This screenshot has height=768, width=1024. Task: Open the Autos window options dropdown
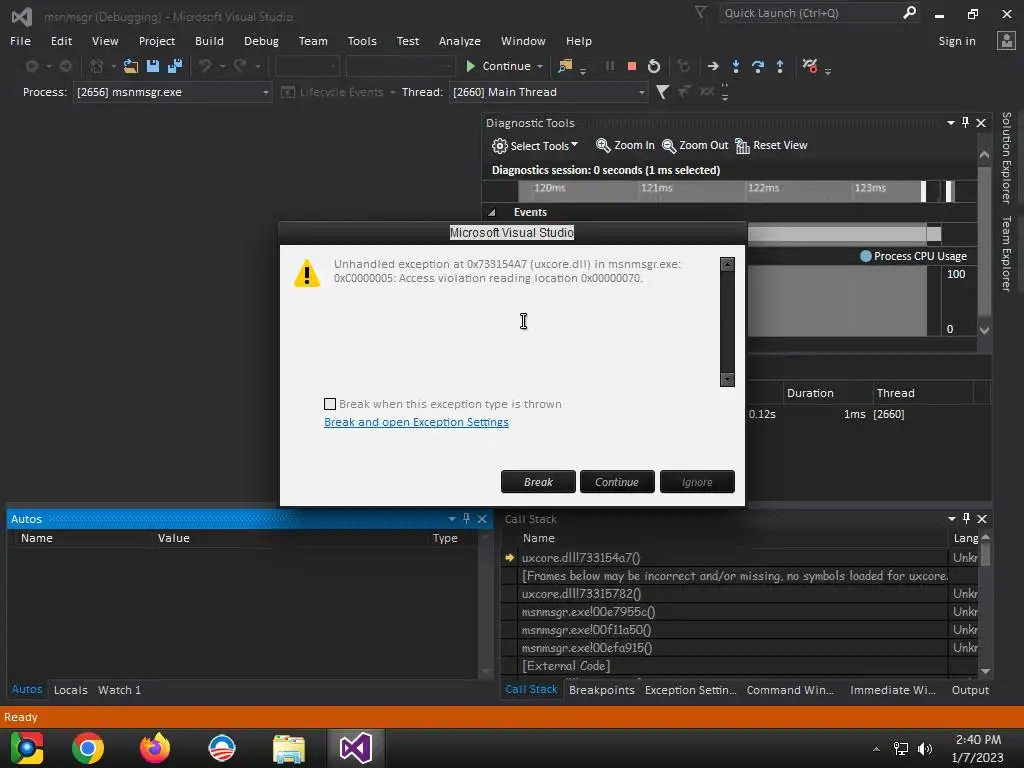pyautogui.click(x=452, y=519)
